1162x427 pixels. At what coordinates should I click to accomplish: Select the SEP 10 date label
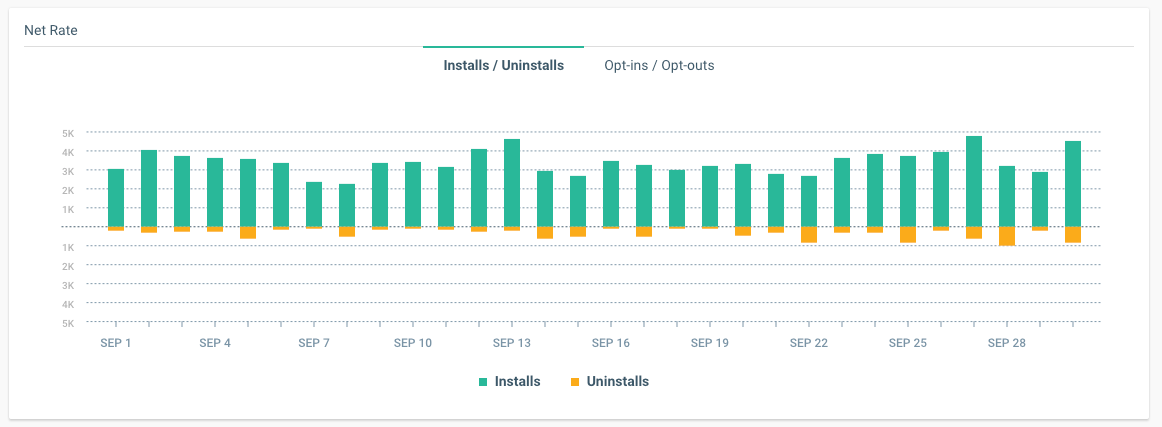(x=413, y=343)
